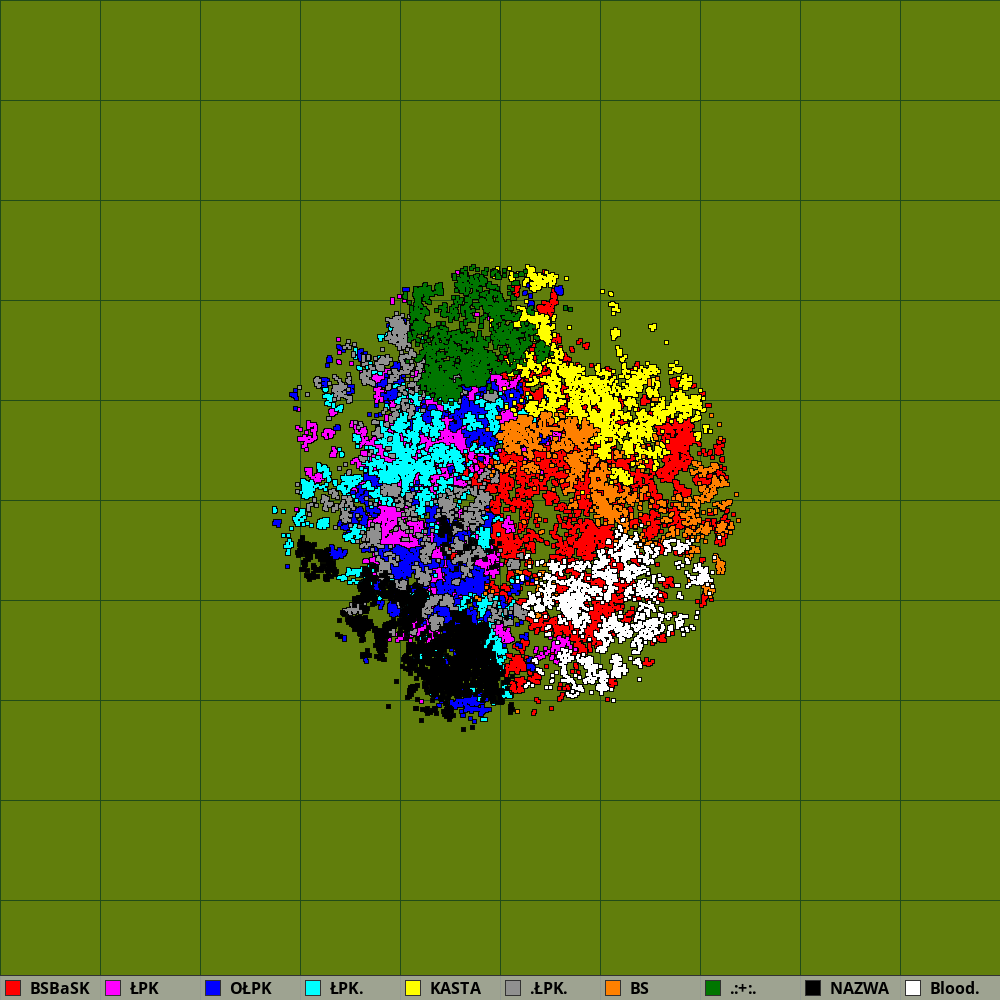Click the KASTA label in the legend
The width and height of the screenshot is (1000, 1000).
point(455,988)
